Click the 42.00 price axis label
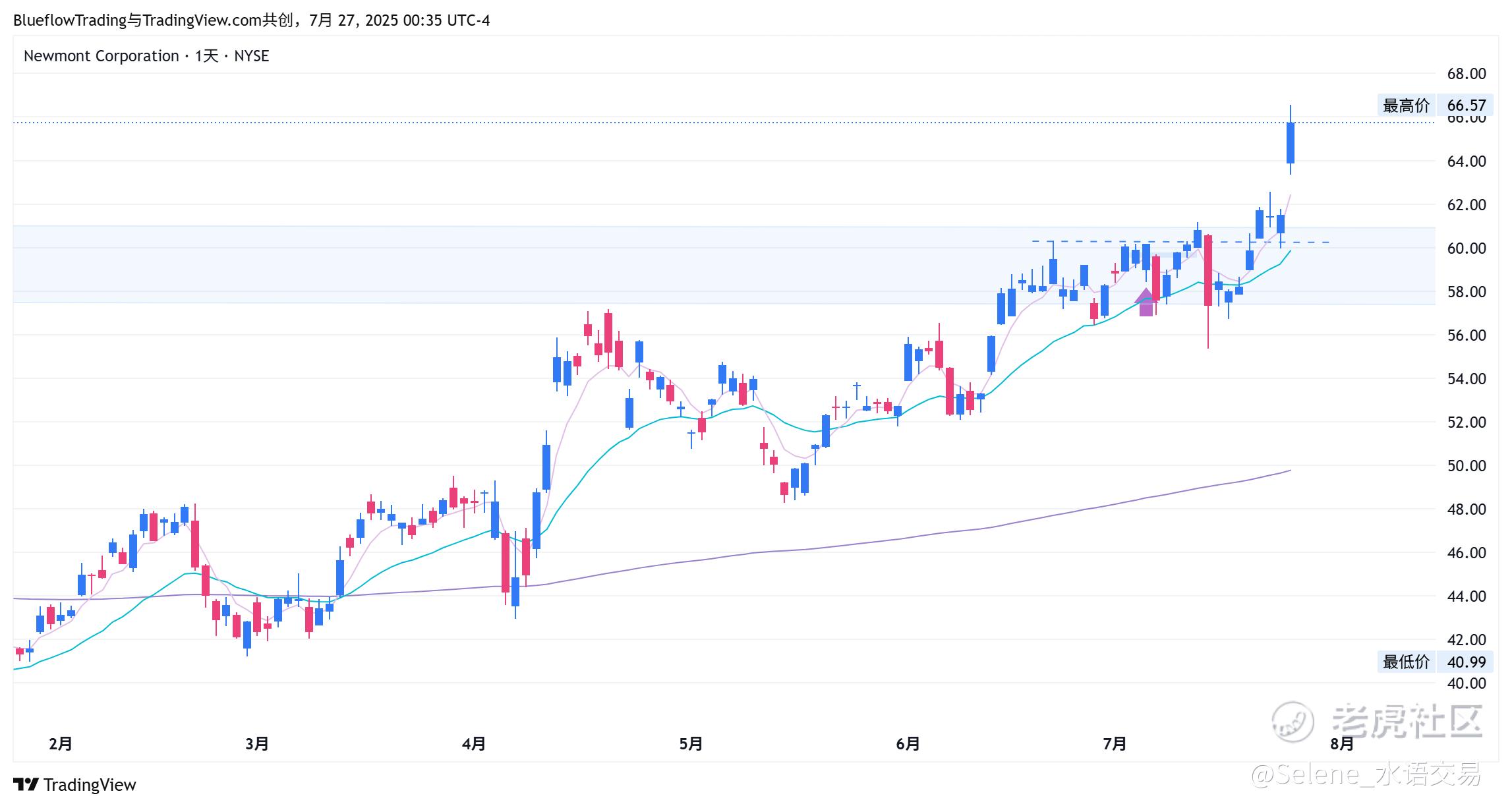 click(1467, 640)
